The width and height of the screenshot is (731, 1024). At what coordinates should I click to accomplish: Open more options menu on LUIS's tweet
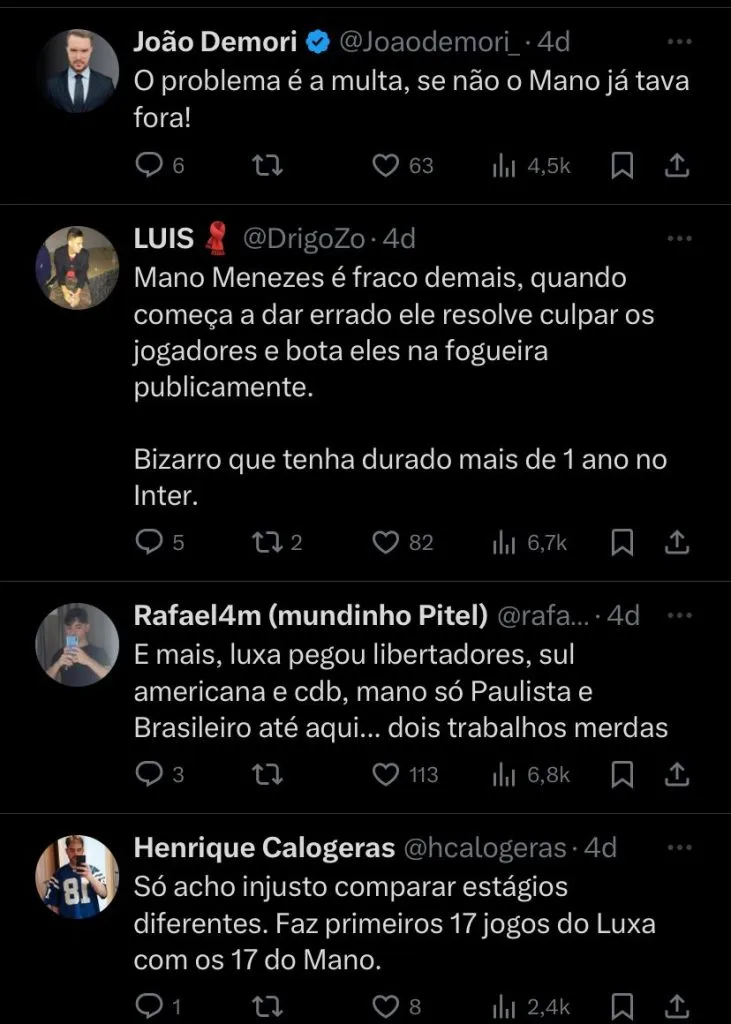point(679,238)
